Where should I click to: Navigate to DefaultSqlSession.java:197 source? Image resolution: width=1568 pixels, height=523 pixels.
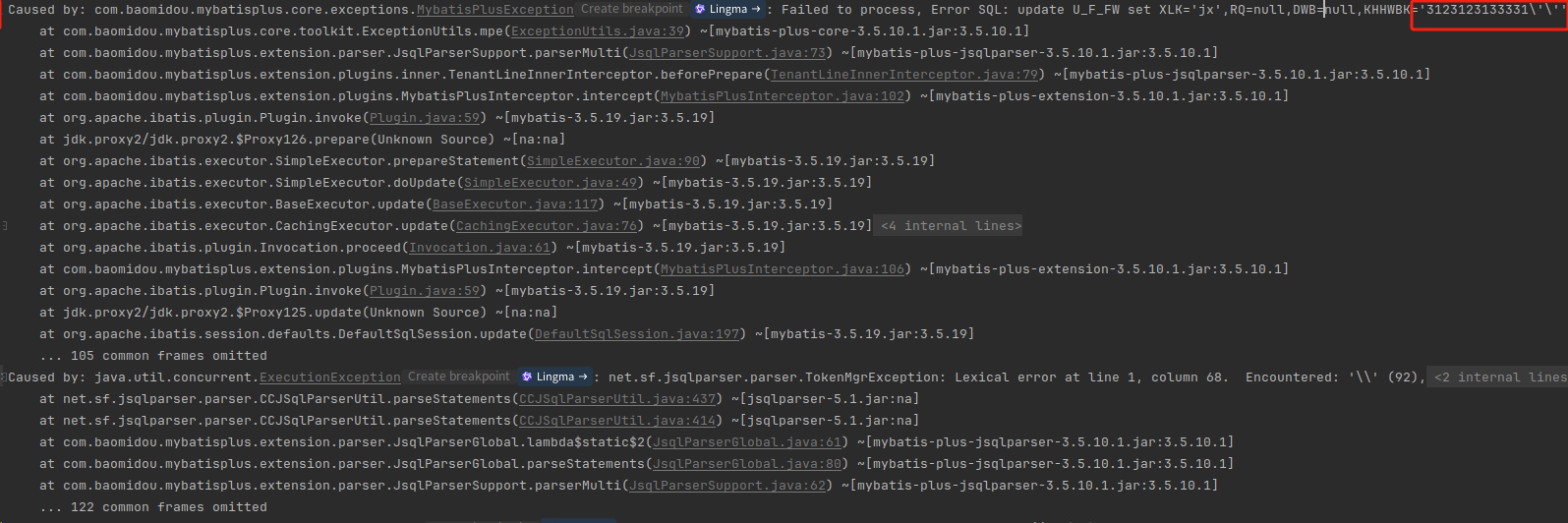[x=637, y=334]
